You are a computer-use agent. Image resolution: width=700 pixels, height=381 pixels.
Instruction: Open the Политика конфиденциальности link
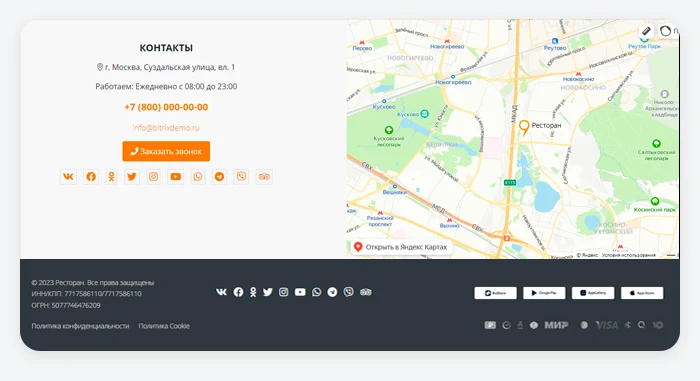click(80, 326)
